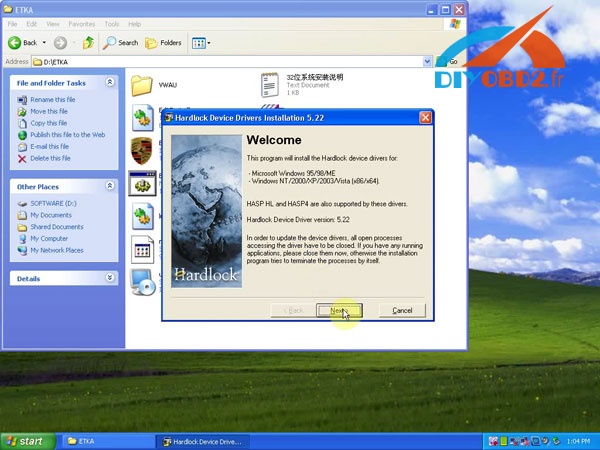This screenshot has height=450, width=600.
Task: Go up one folder level
Action: (x=88, y=42)
